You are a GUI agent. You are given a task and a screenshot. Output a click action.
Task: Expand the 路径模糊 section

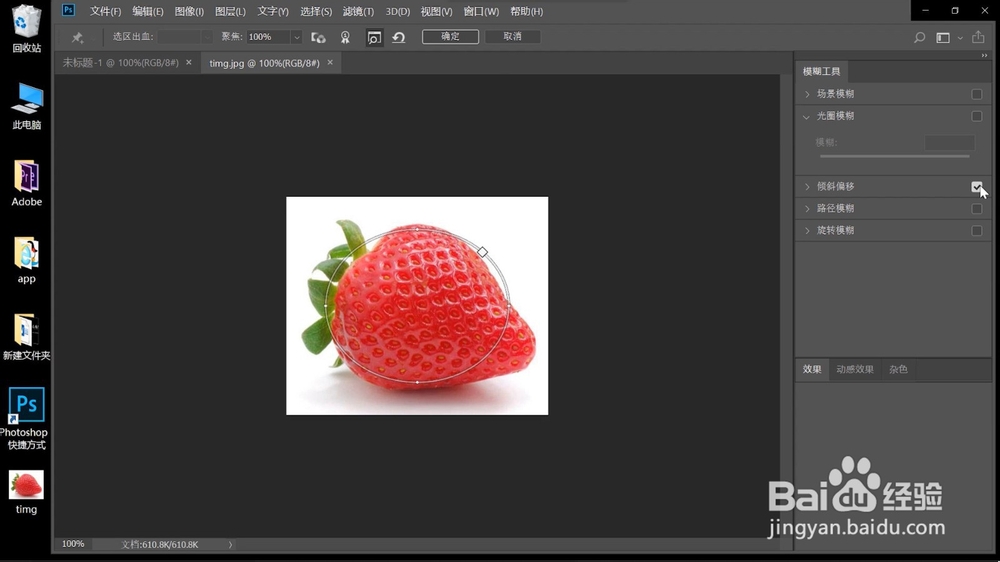pos(807,209)
